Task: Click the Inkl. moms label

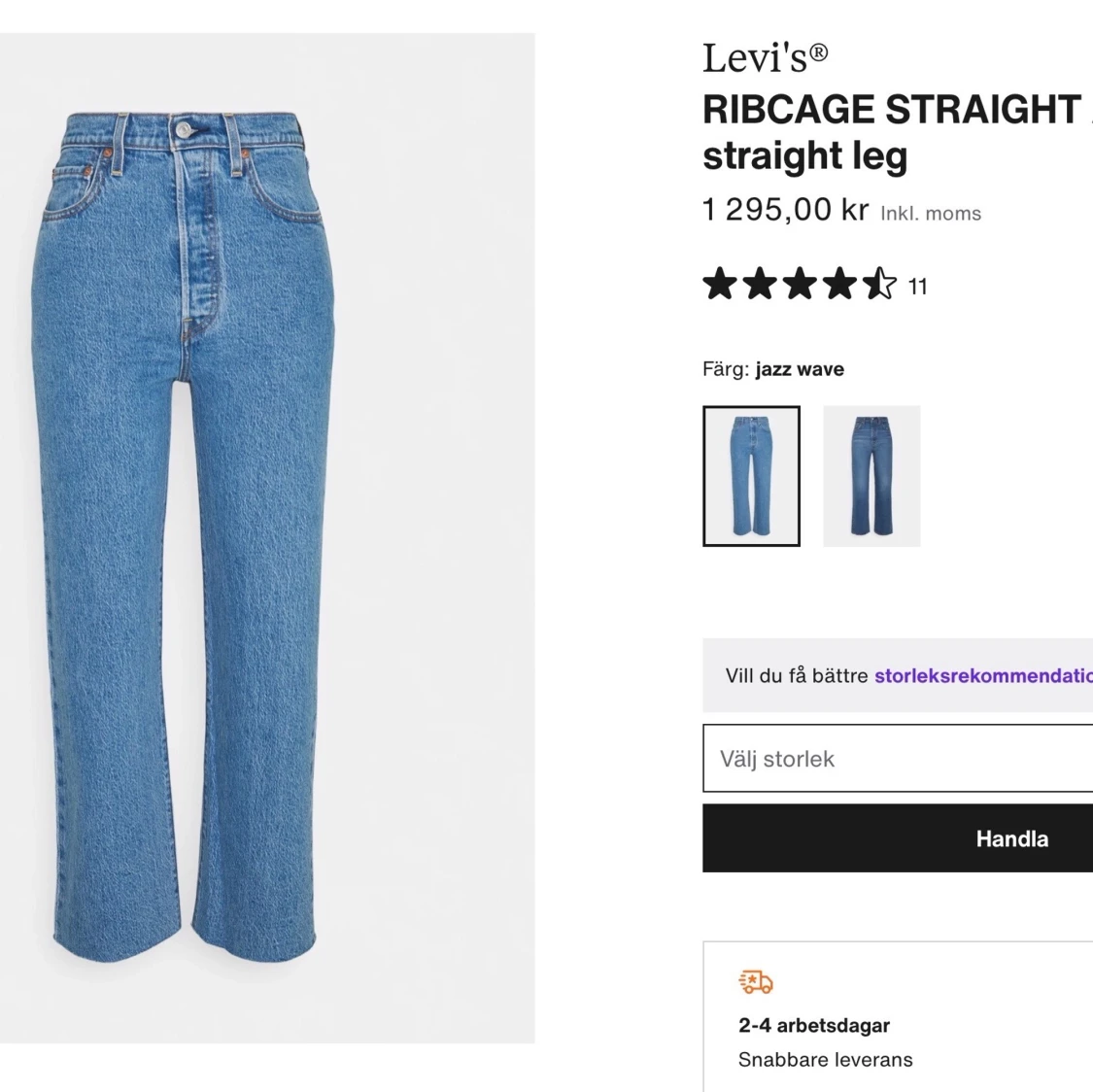Action: 930,213
